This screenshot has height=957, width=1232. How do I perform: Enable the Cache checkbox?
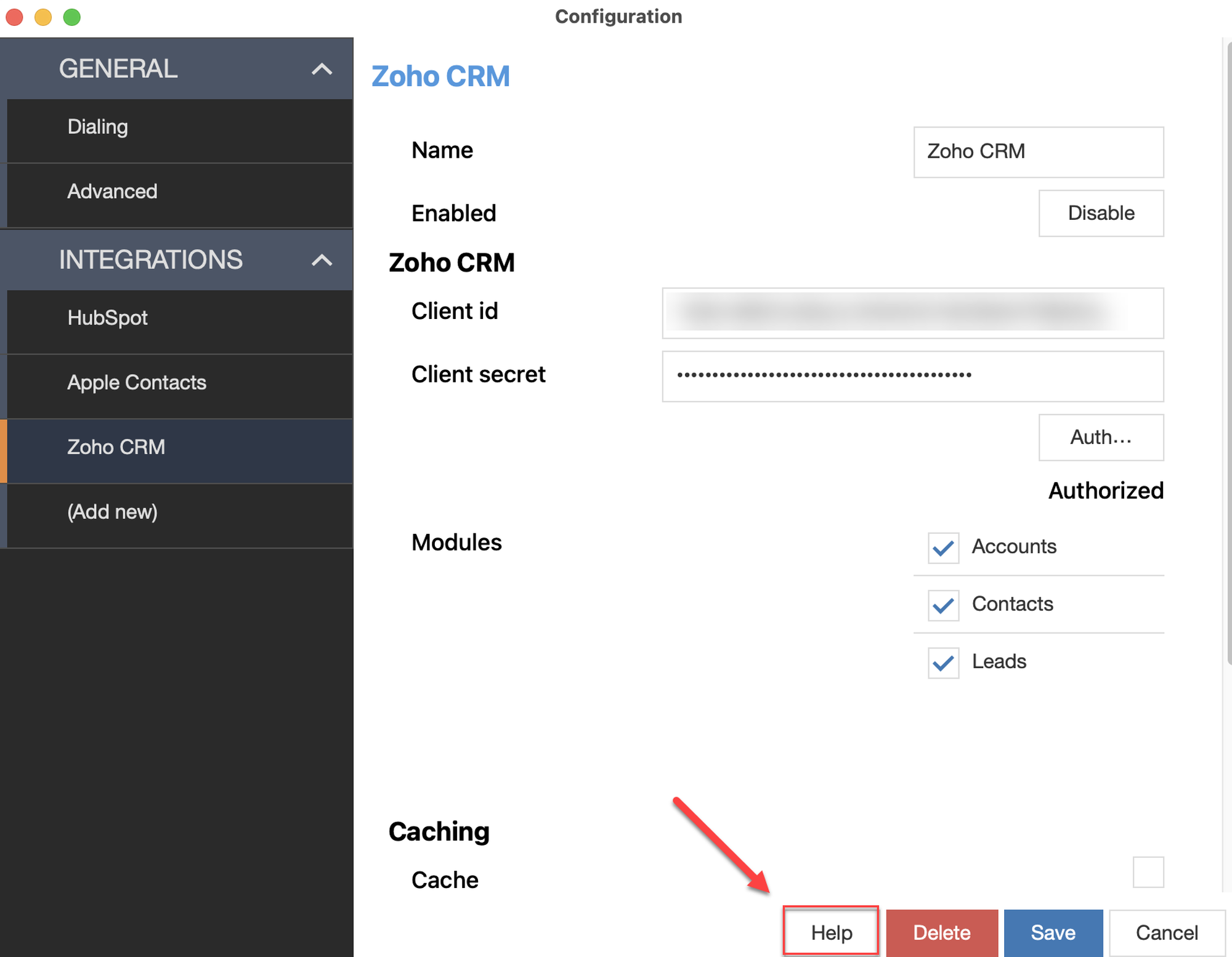[x=1148, y=871]
